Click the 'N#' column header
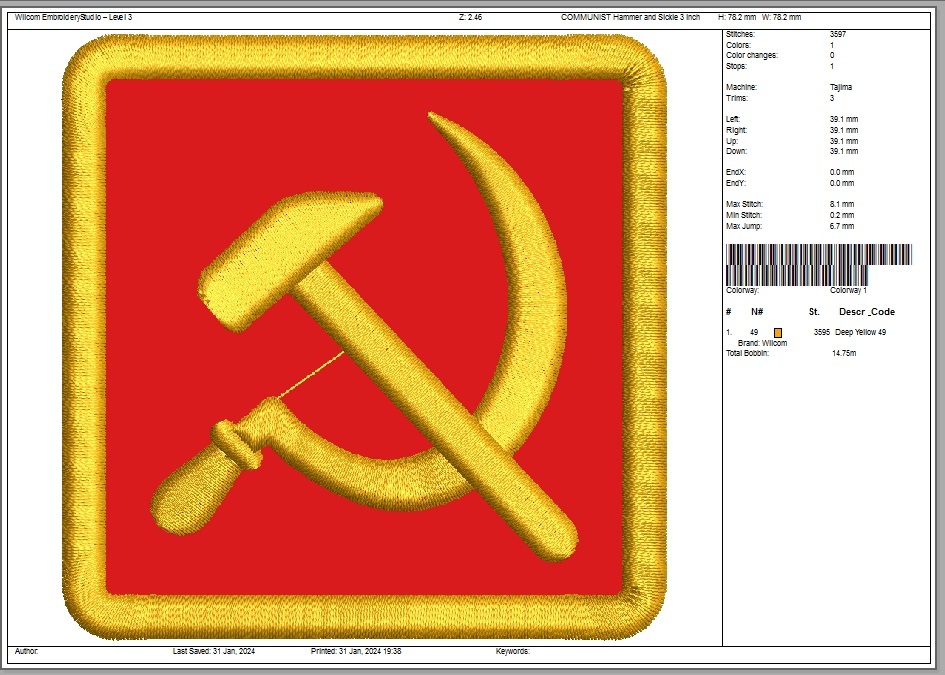Viewport: 945px width, 675px height. [757, 312]
